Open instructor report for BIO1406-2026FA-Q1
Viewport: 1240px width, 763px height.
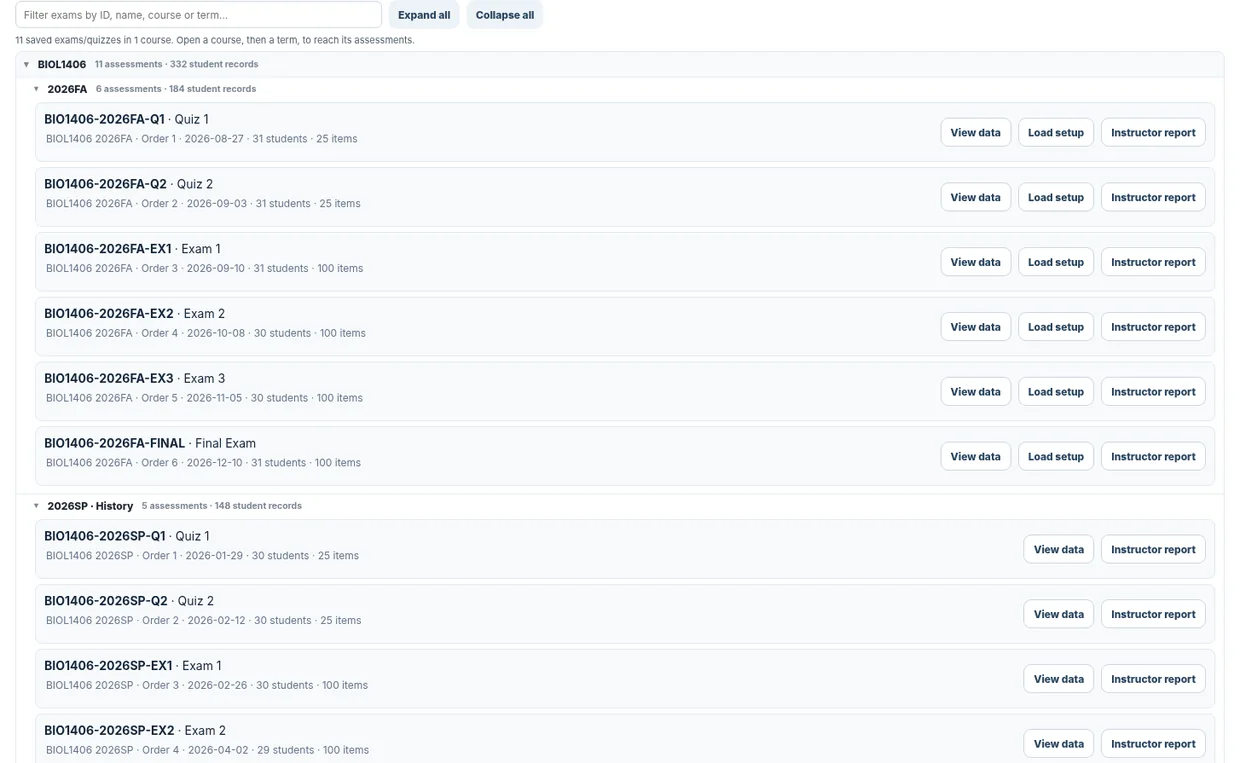[x=1153, y=133]
